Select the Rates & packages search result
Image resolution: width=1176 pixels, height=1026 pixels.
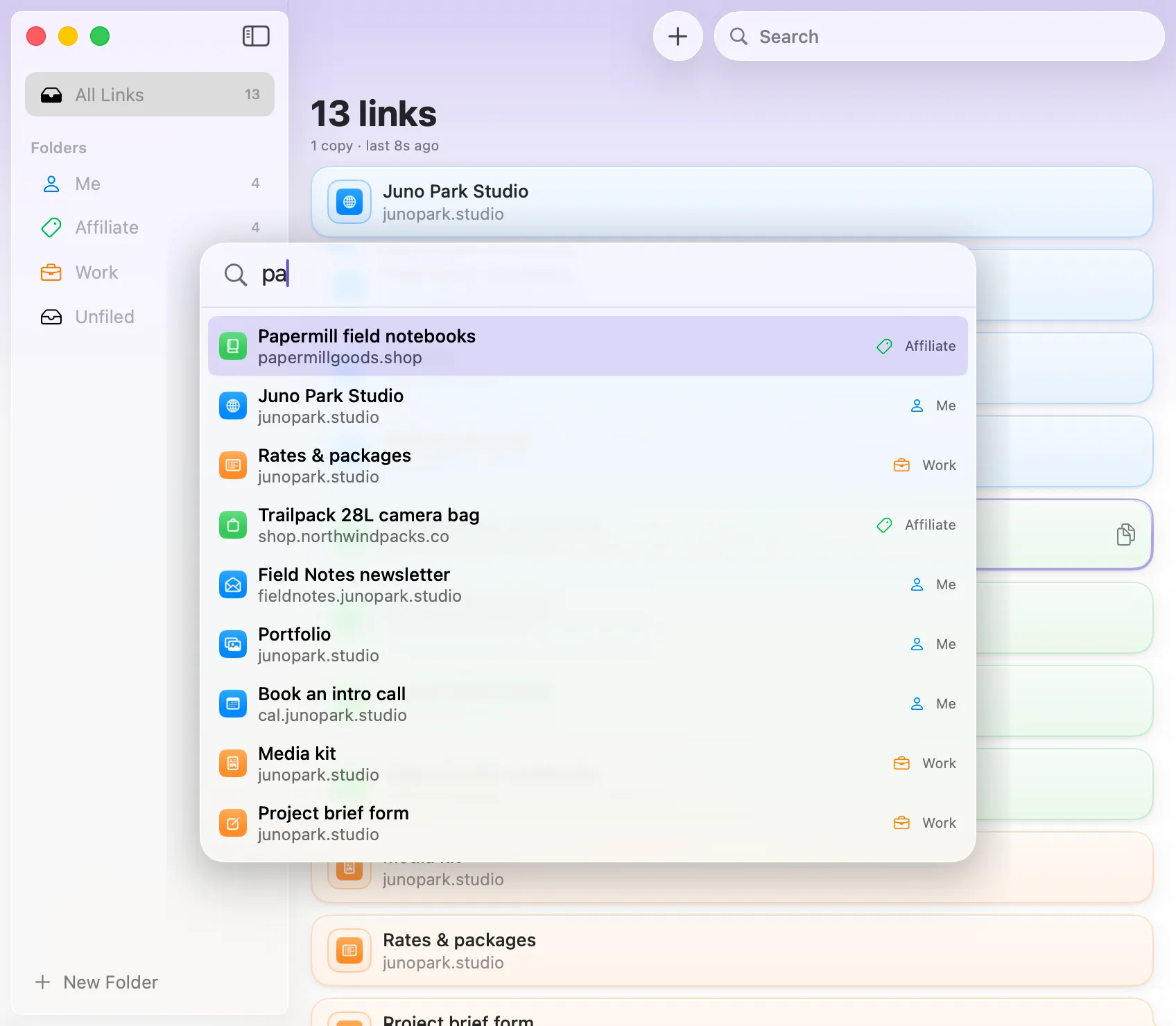pos(588,465)
